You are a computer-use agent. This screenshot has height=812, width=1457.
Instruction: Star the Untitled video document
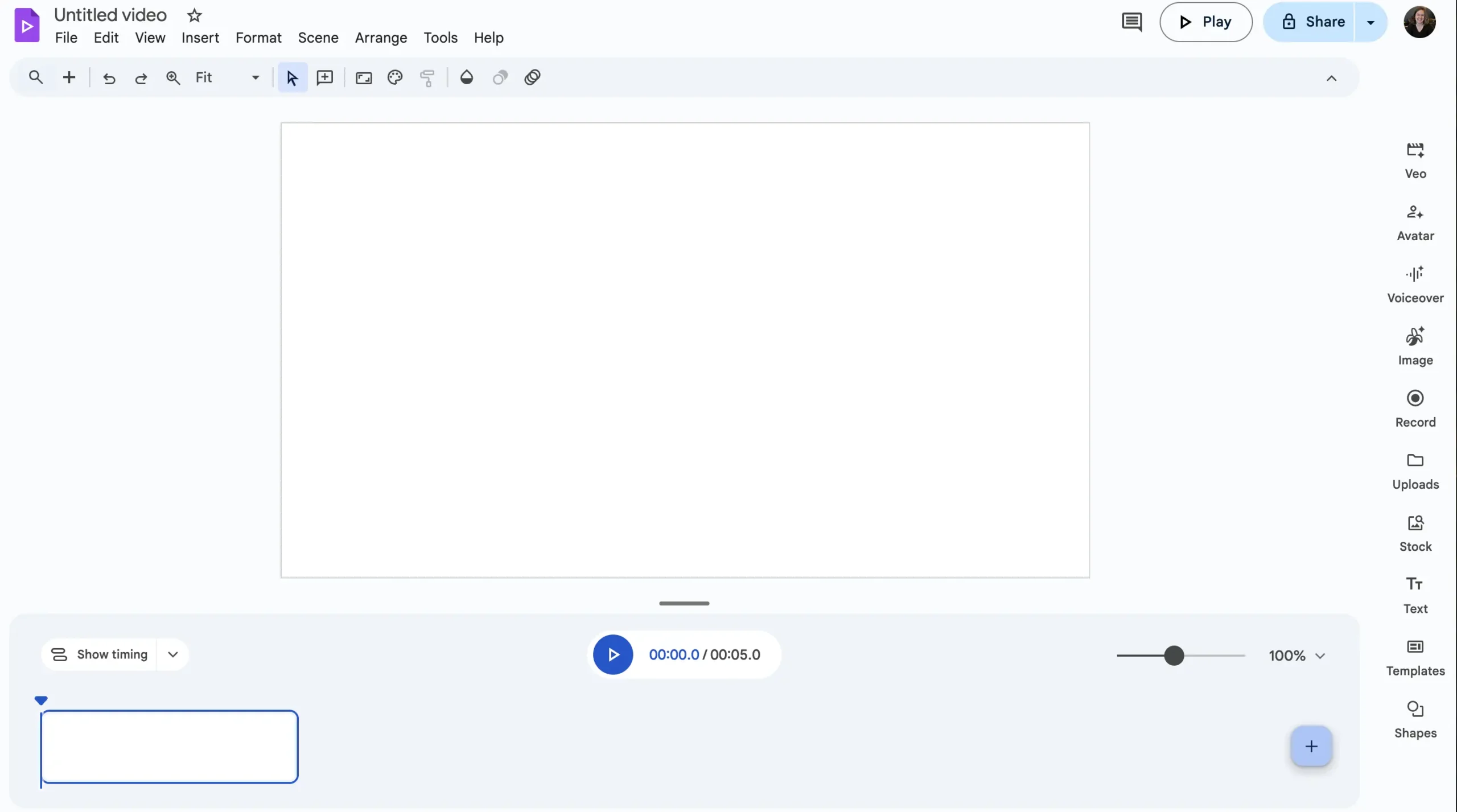click(195, 15)
